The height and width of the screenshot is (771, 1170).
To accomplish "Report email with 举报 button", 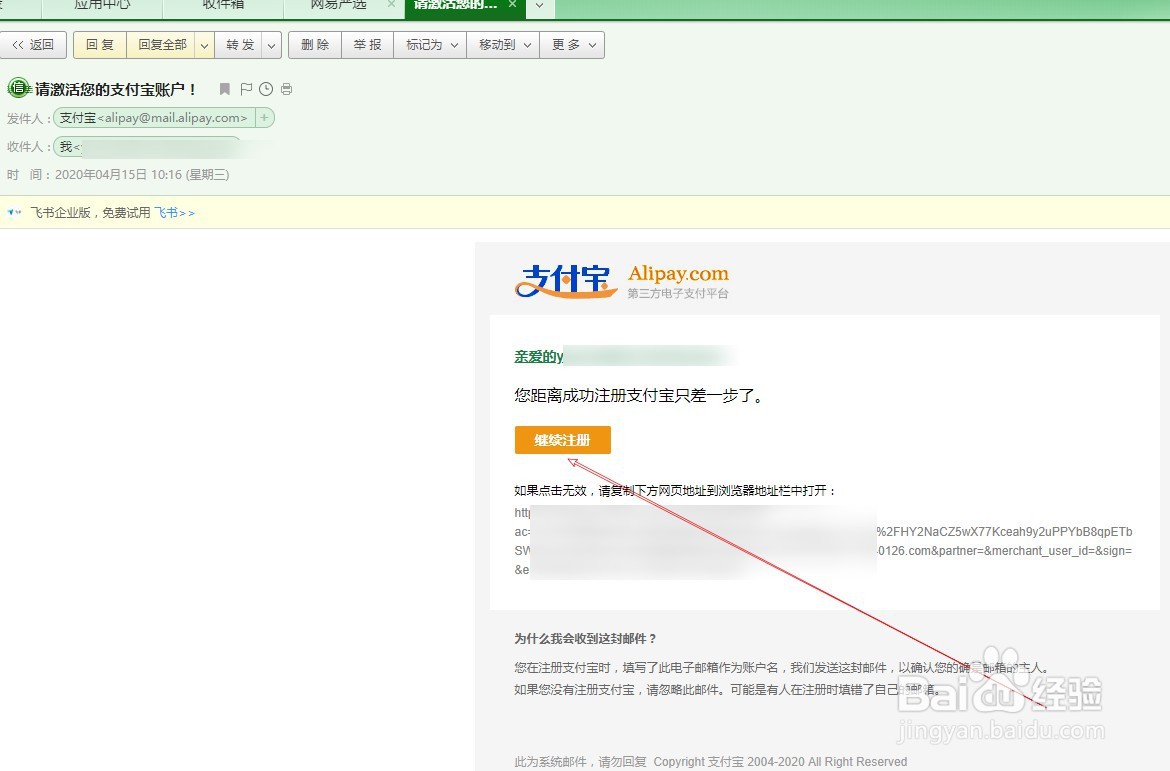I will [x=368, y=46].
